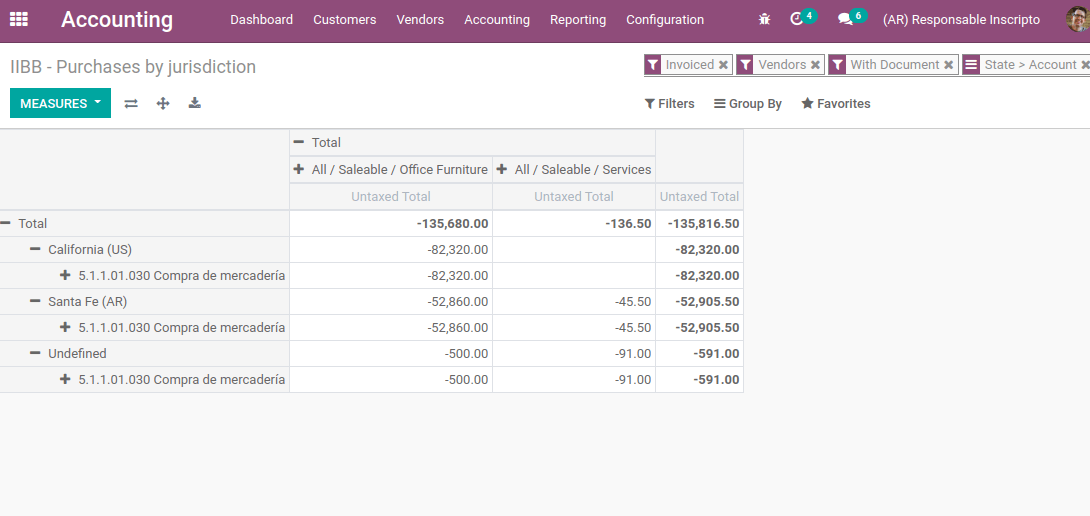Screen dimensions: 1090x516
Task: Click group-by icon on State > Account tag
Action: [971, 65]
